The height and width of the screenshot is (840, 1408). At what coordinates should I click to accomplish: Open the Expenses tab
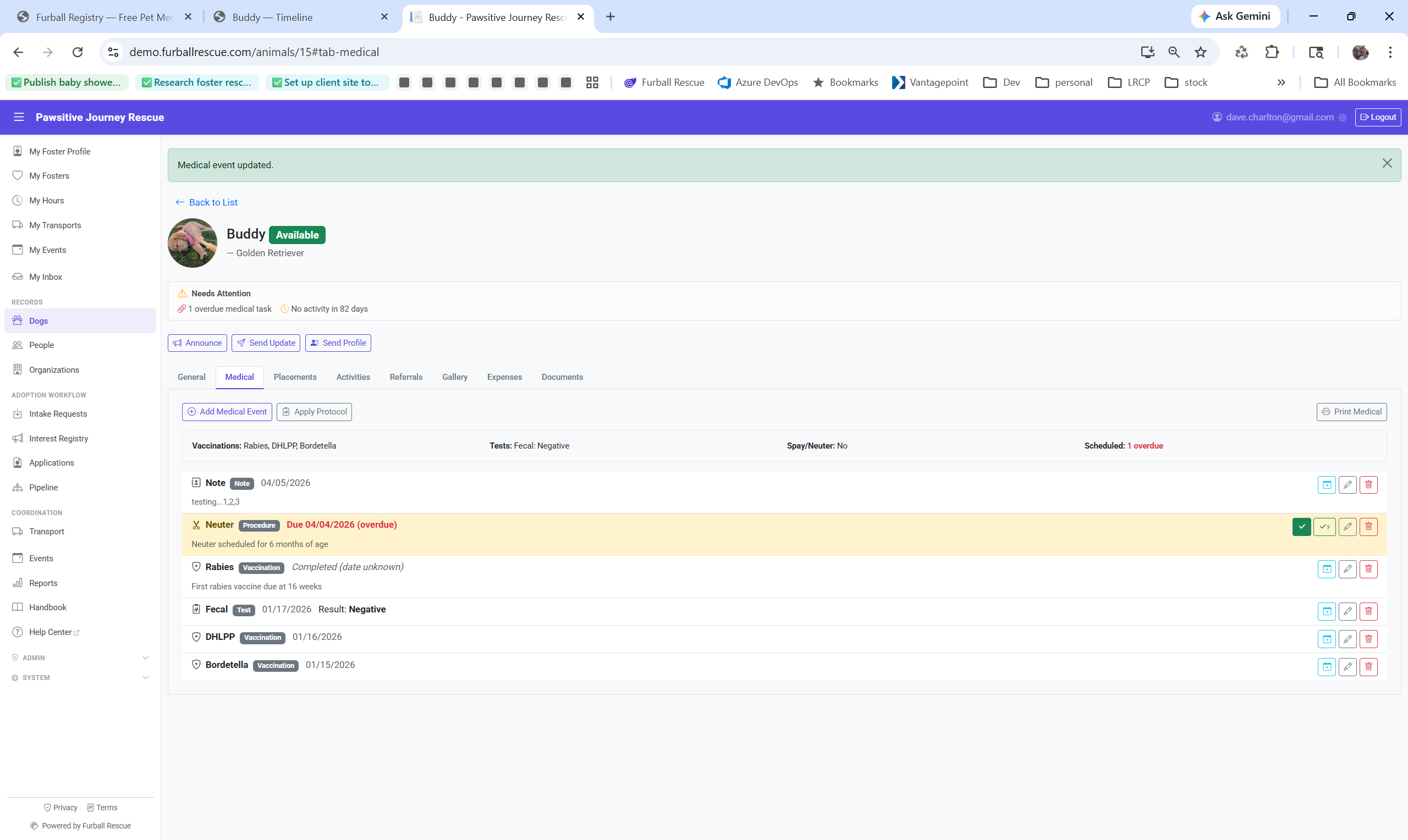point(504,377)
